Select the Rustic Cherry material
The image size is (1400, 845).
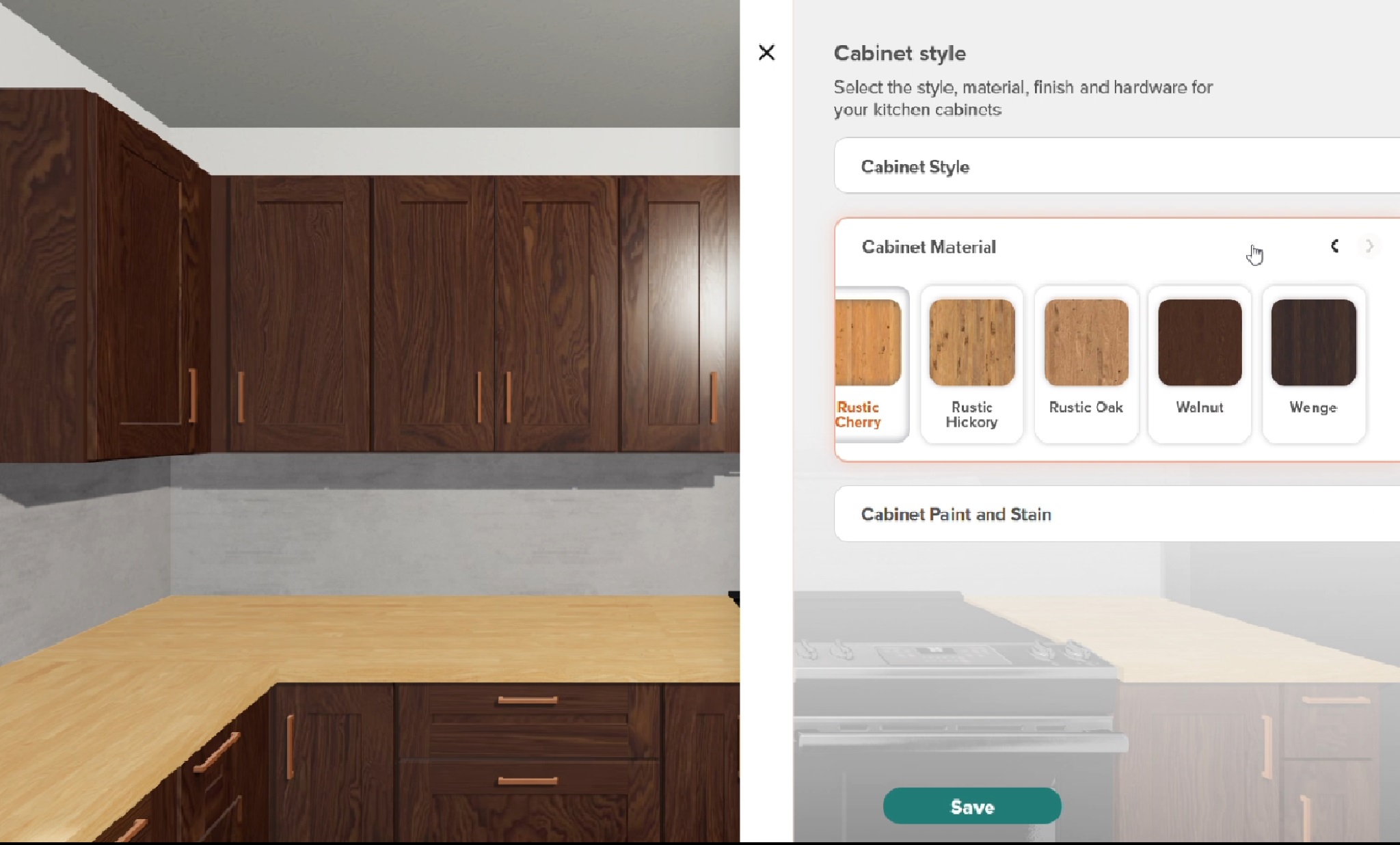[x=872, y=364]
